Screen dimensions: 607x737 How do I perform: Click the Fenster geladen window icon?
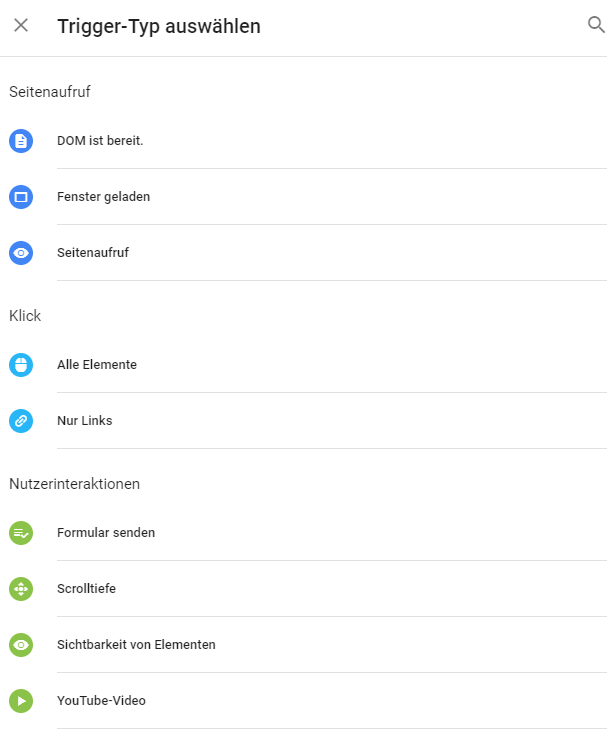click(x=21, y=197)
